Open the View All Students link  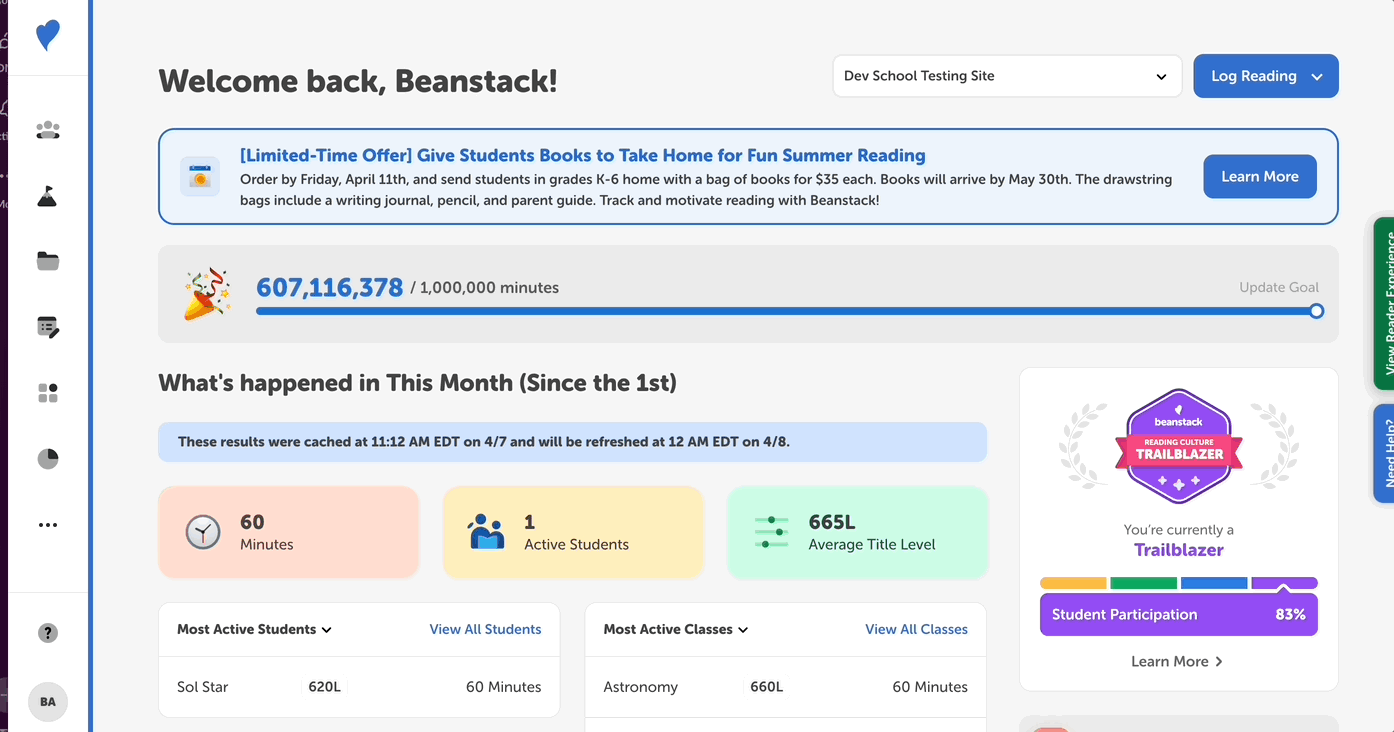485,629
